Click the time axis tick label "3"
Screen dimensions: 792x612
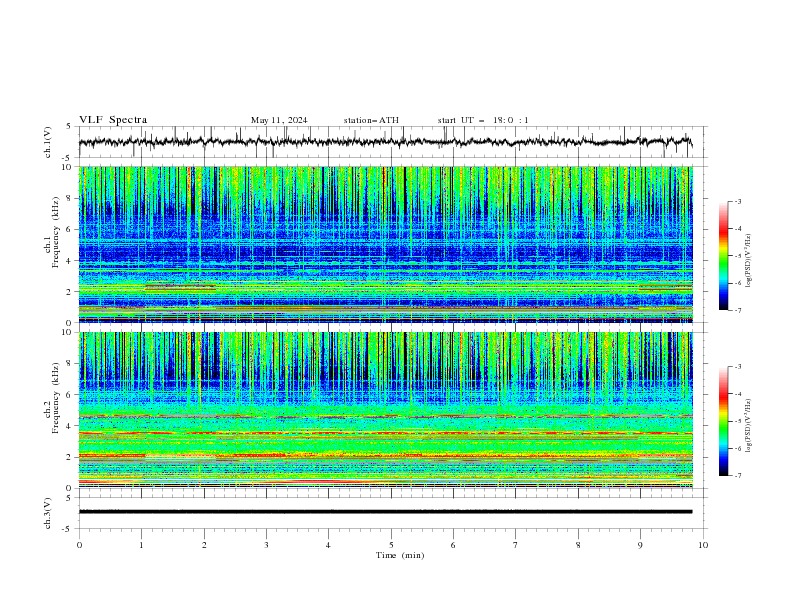tap(266, 545)
